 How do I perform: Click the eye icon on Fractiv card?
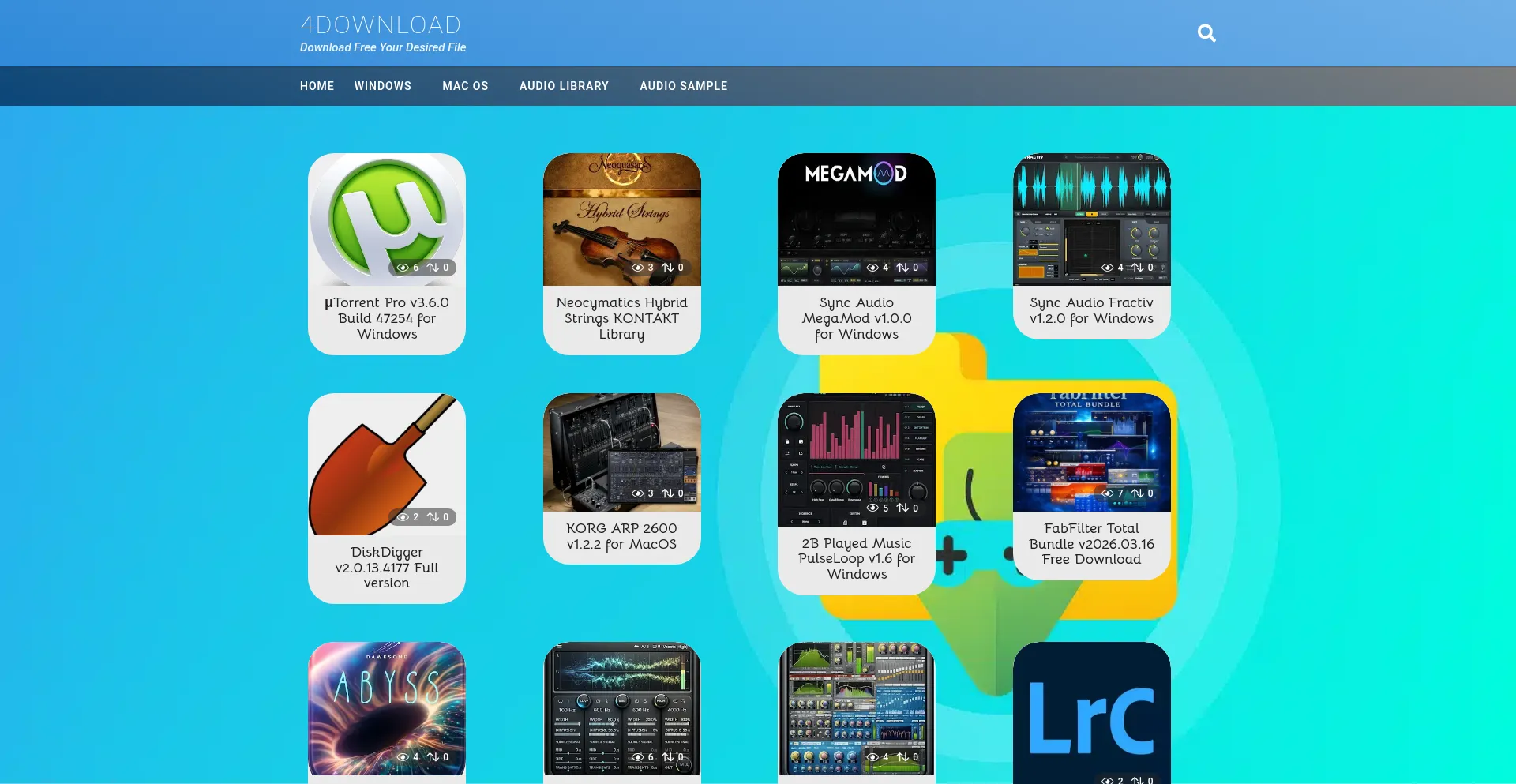pos(1108,268)
